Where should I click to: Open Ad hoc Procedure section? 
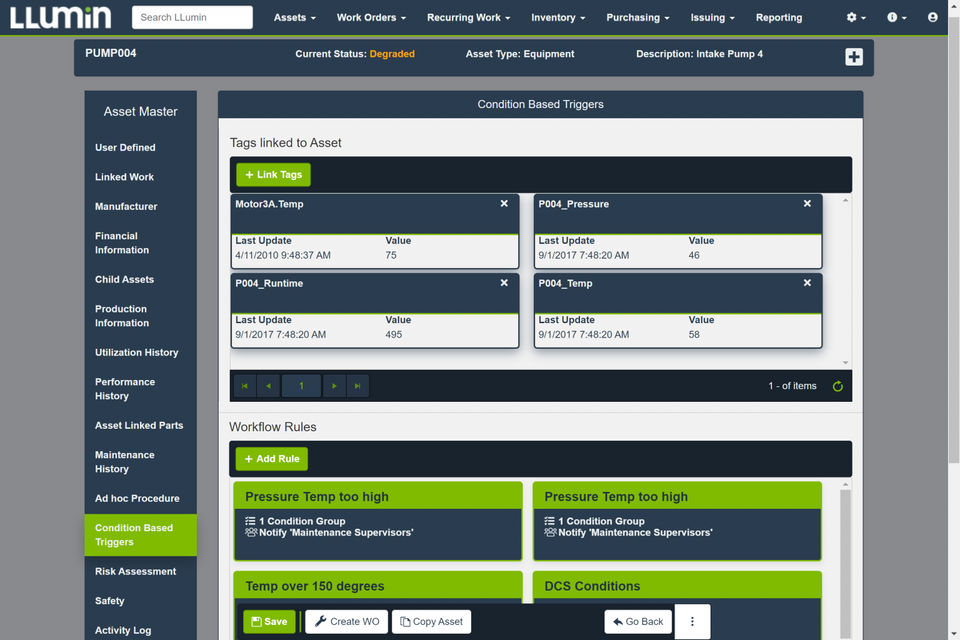tap(140, 498)
